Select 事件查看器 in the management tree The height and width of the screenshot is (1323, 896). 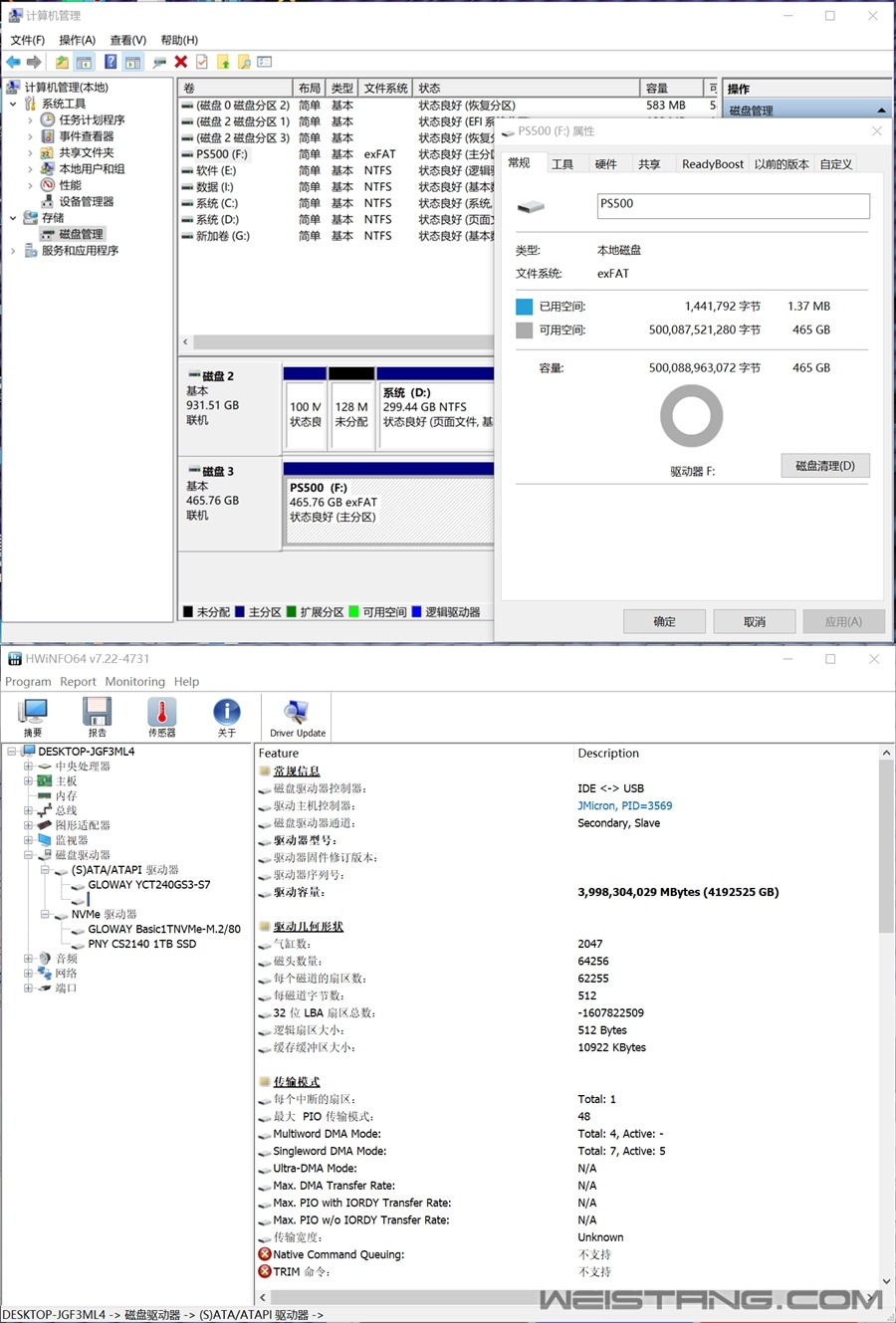pos(86,136)
